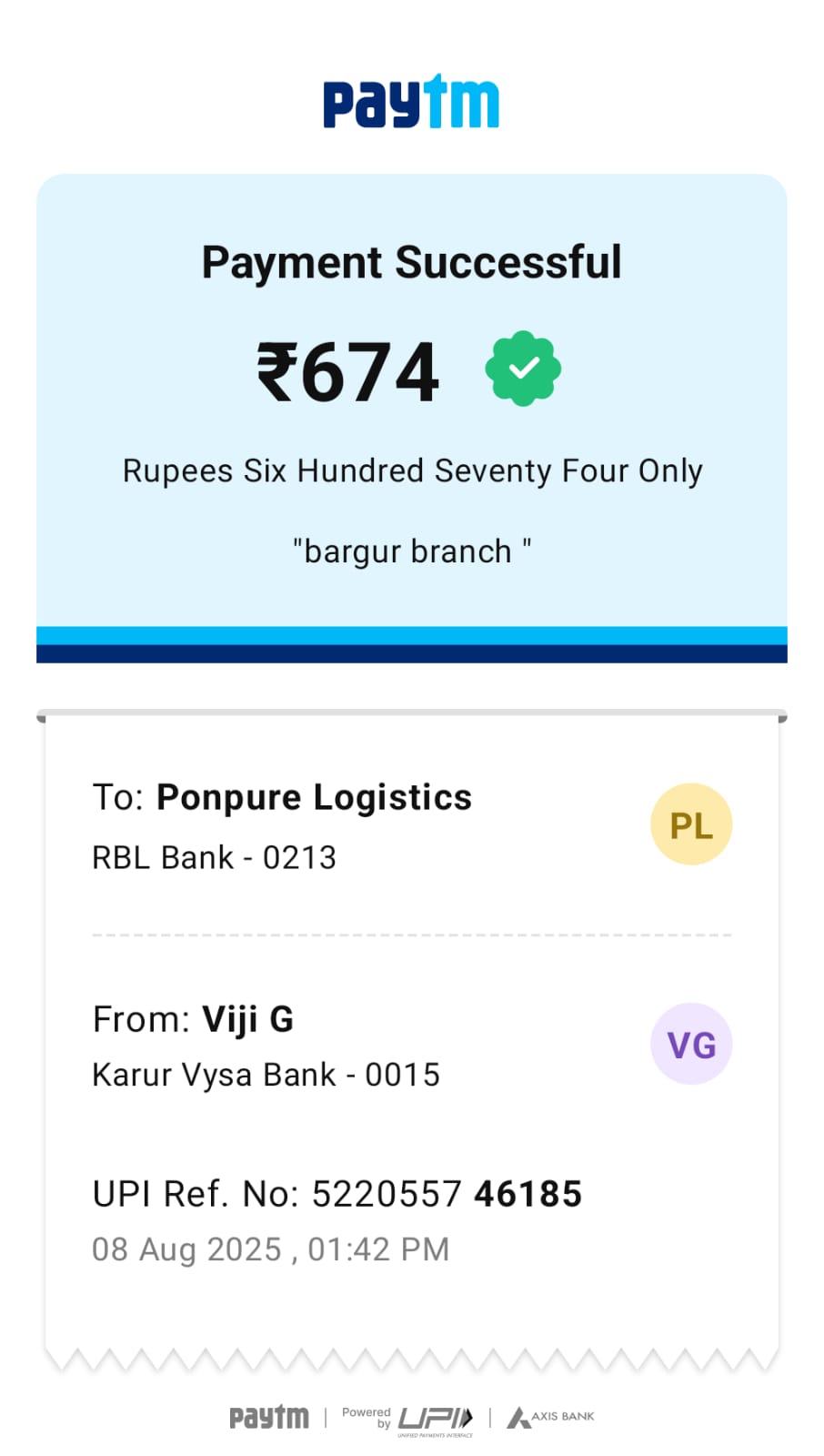Click RBL Bank - 0213 account line

click(215, 857)
